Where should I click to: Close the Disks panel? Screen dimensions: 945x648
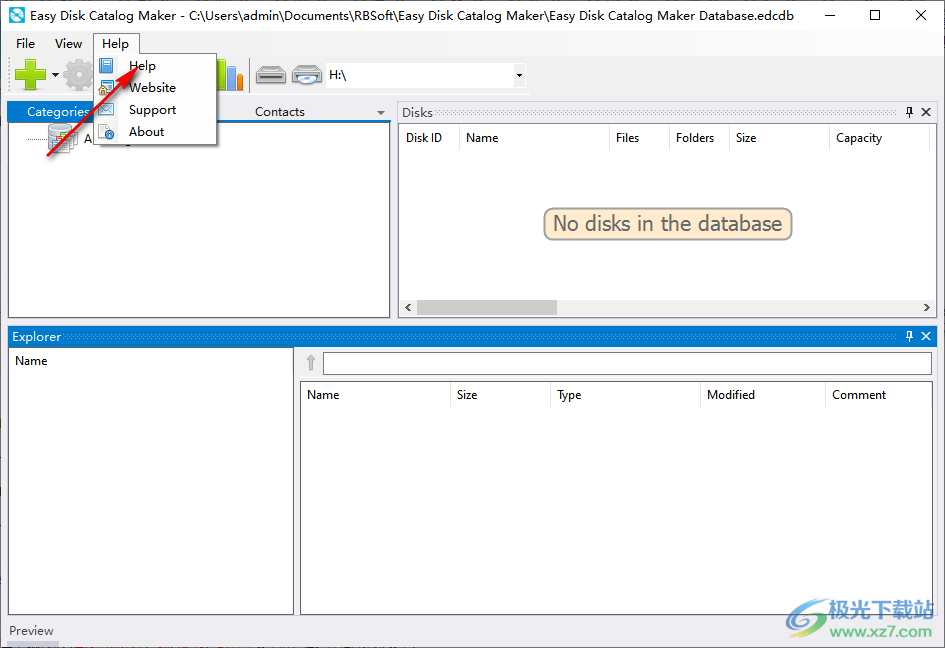(x=926, y=112)
